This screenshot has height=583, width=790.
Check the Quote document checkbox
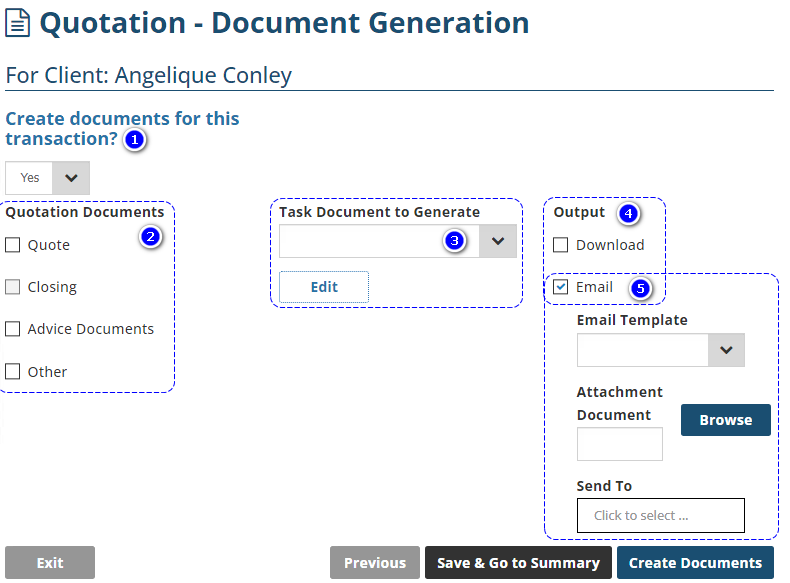click(13, 245)
